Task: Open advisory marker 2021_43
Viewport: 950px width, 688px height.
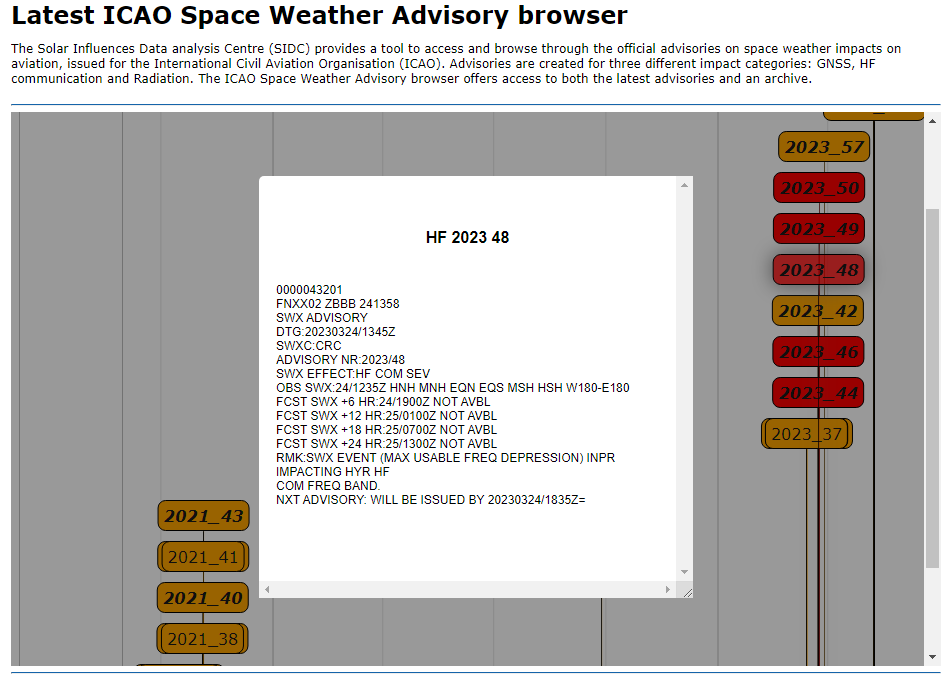Action: pyautogui.click(x=204, y=516)
